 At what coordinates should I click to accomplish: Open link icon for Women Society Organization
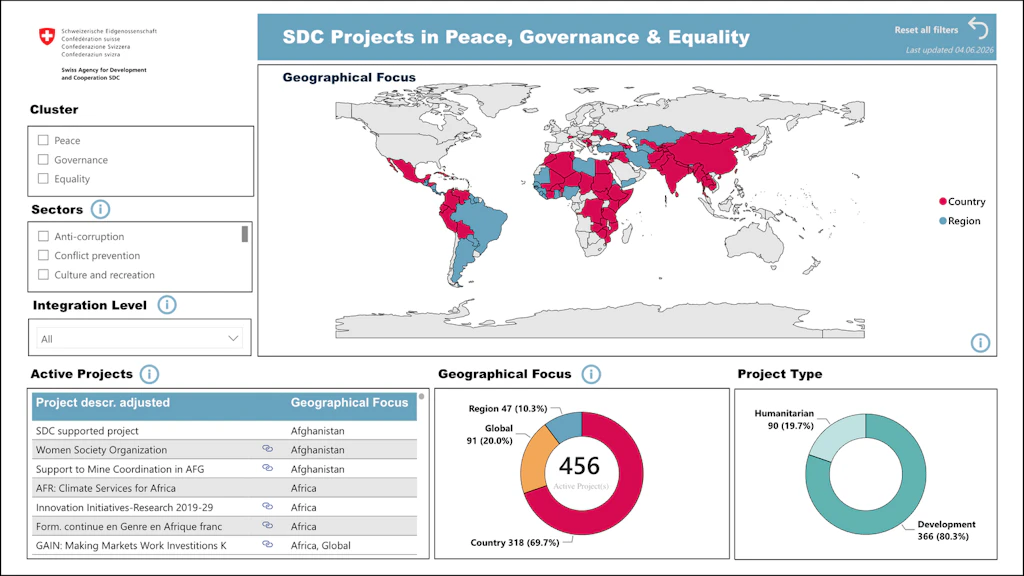(268, 449)
